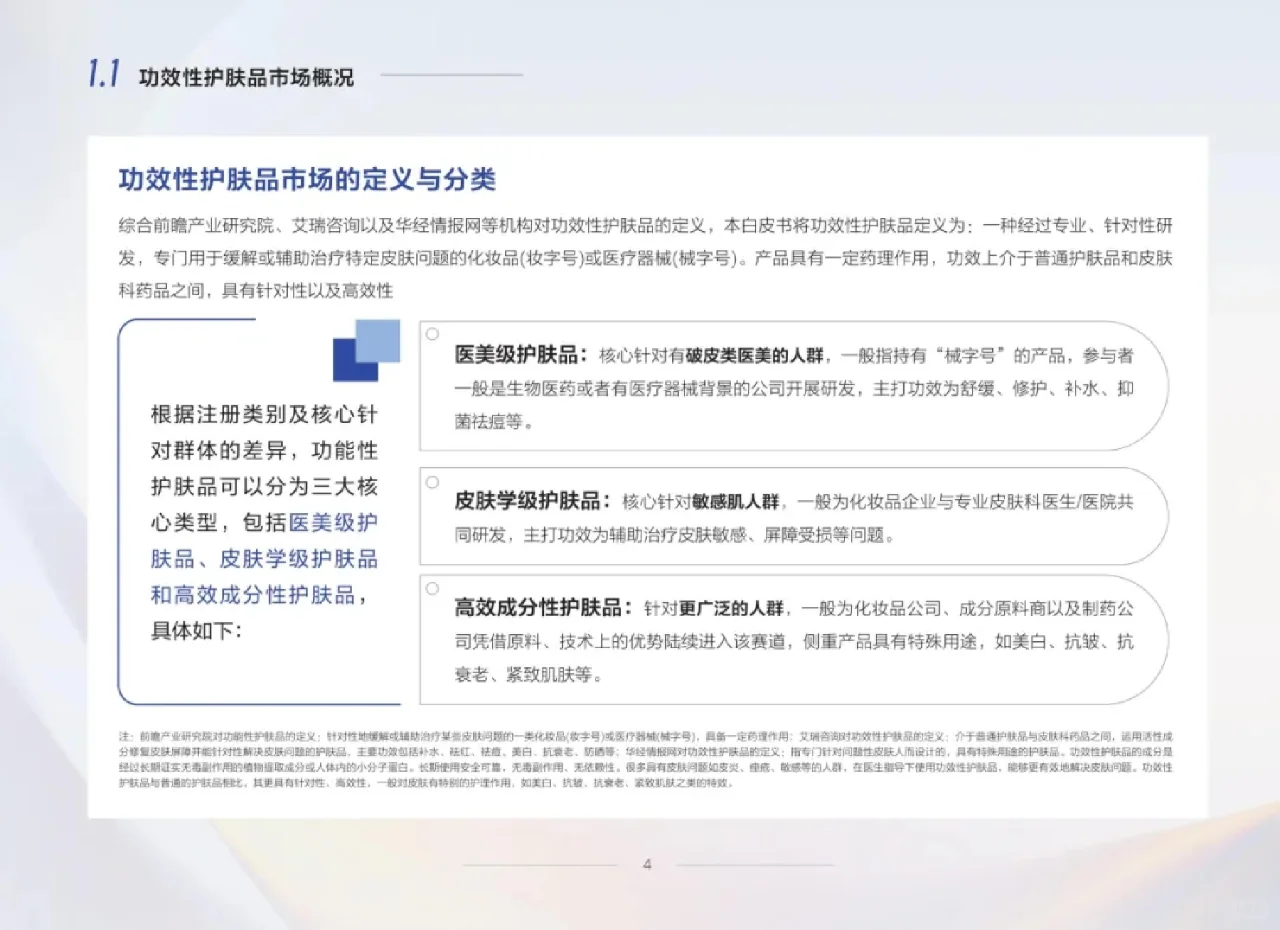1280x930 pixels.
Task: Click the overlapping blue squares graphic
Action: pyautogui.click(x=366, y=350)
